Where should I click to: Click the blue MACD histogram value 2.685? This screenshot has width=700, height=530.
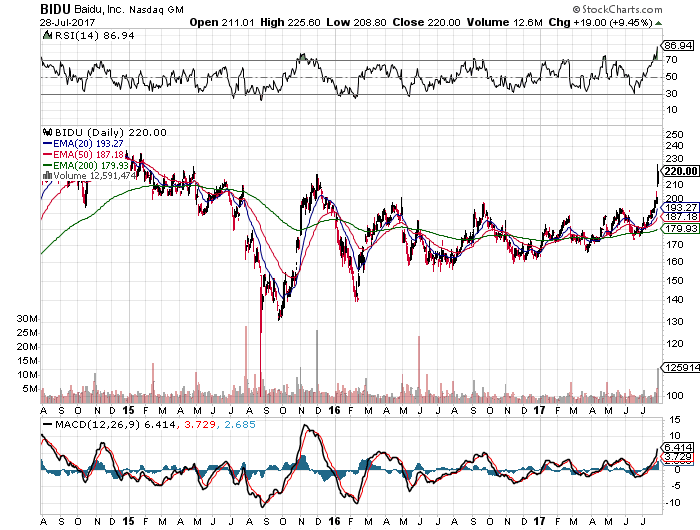(x=240, y=425)
